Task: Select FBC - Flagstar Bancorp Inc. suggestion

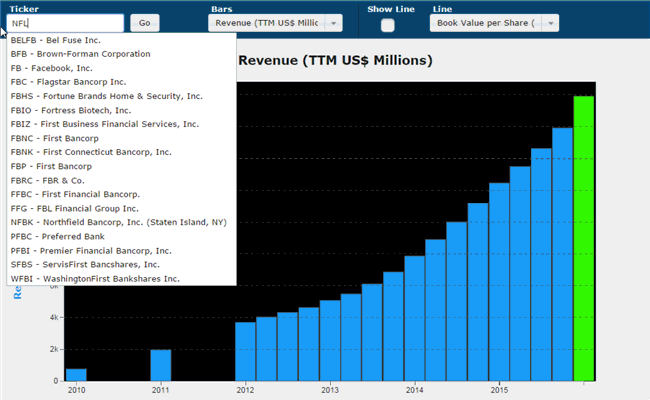Action: [x=121, y=82]
